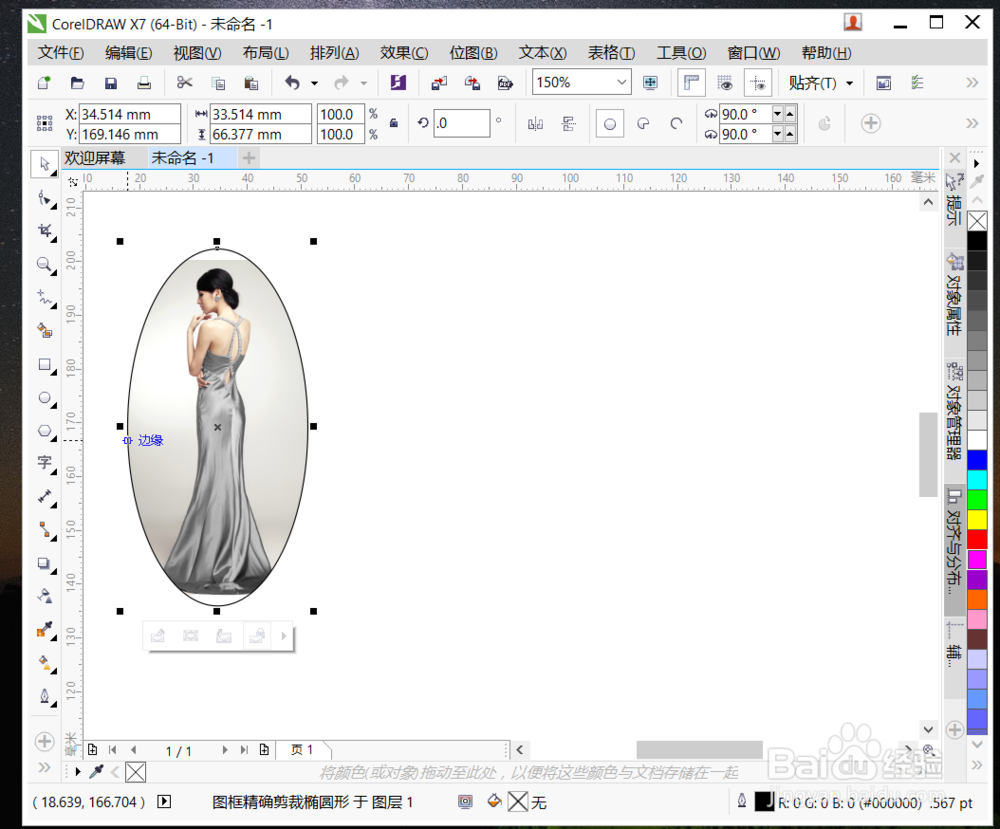Click the new document plus tab button

[249, 158]
